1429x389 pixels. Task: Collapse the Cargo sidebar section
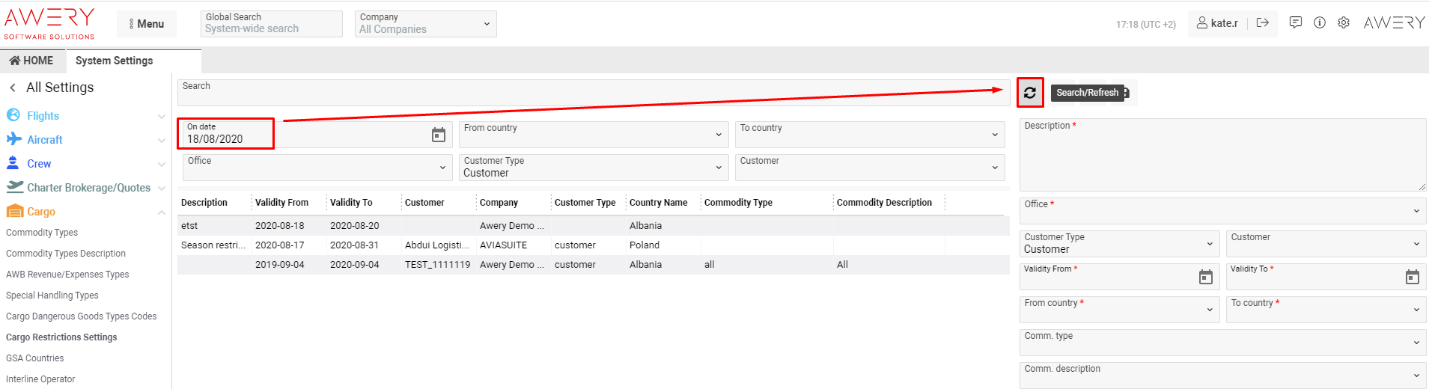click(x=161, y=212)
